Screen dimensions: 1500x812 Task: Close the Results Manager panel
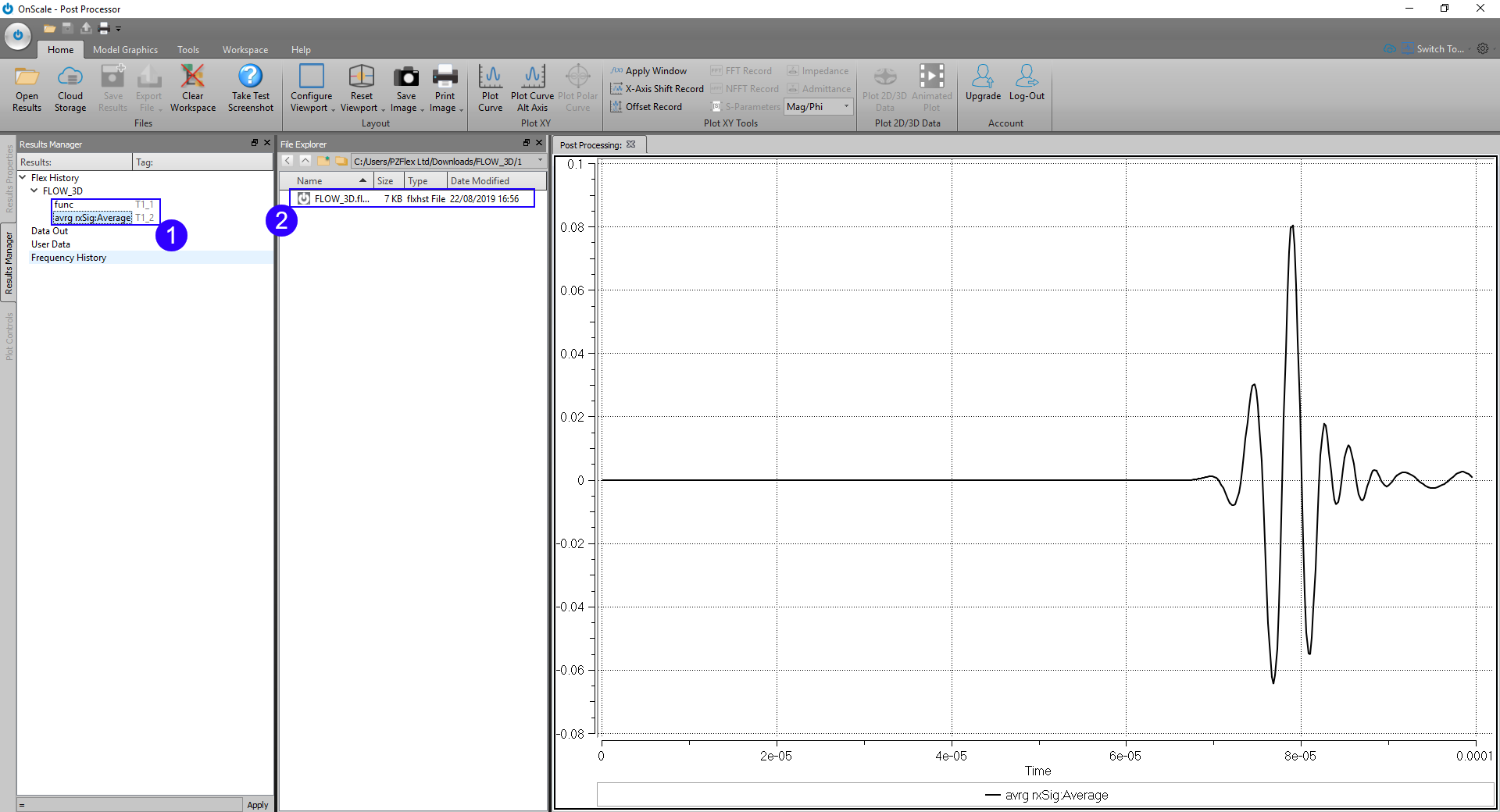(x=267, y=143)
